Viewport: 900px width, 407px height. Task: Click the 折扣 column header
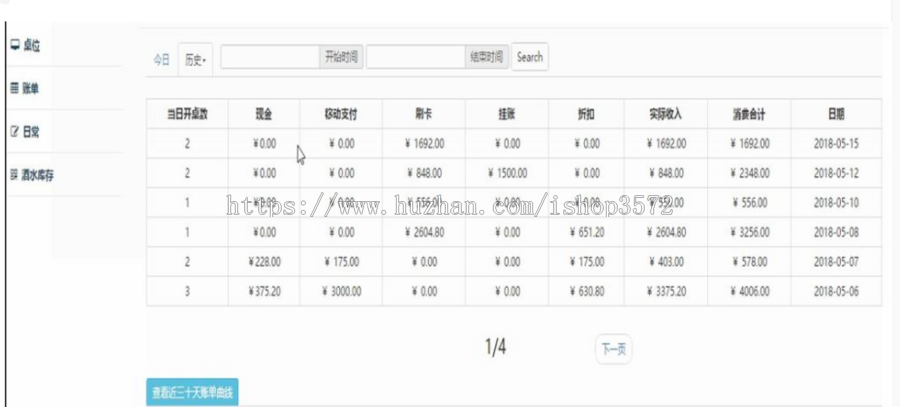point(586,114)
